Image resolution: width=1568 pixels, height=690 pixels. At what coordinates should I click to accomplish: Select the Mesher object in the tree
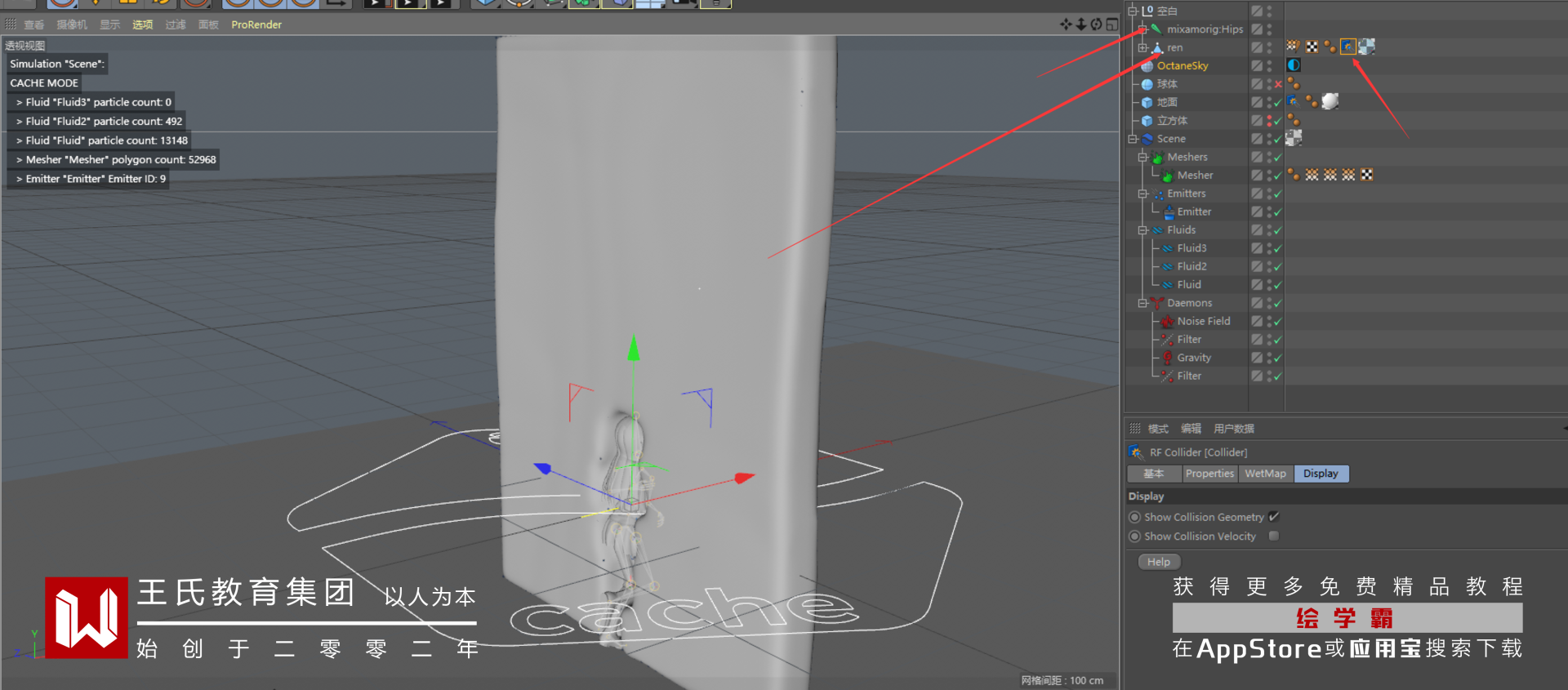point(1195,176)
